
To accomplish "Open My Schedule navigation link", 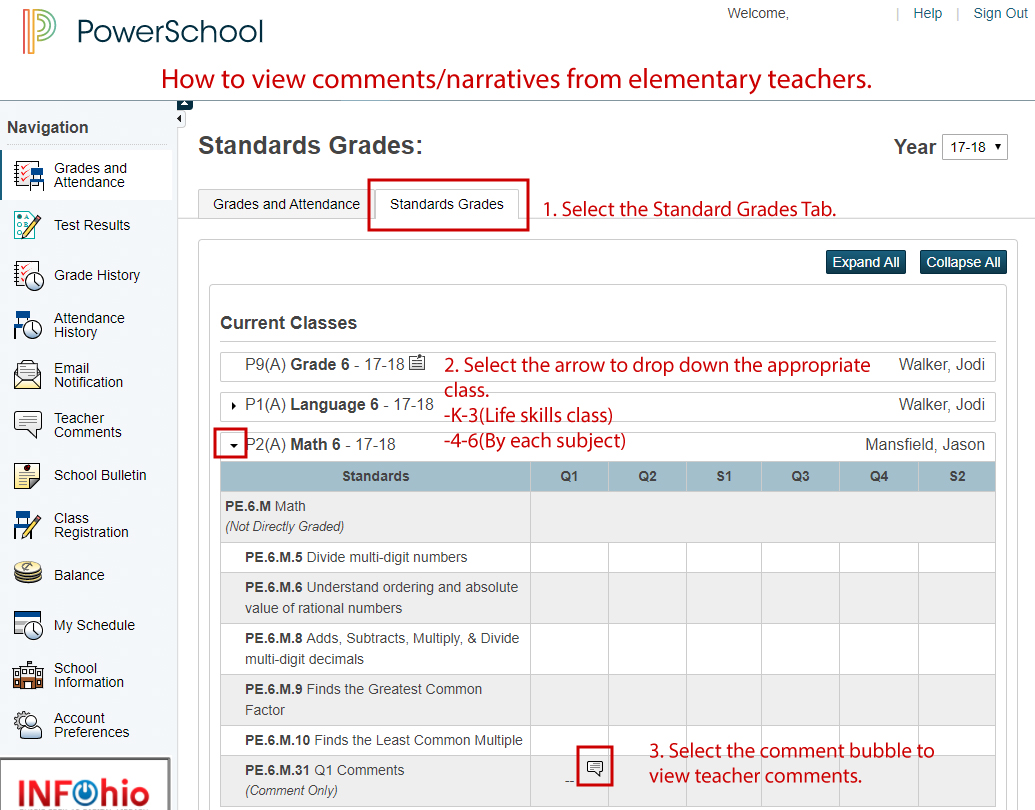I will (94, 625).
